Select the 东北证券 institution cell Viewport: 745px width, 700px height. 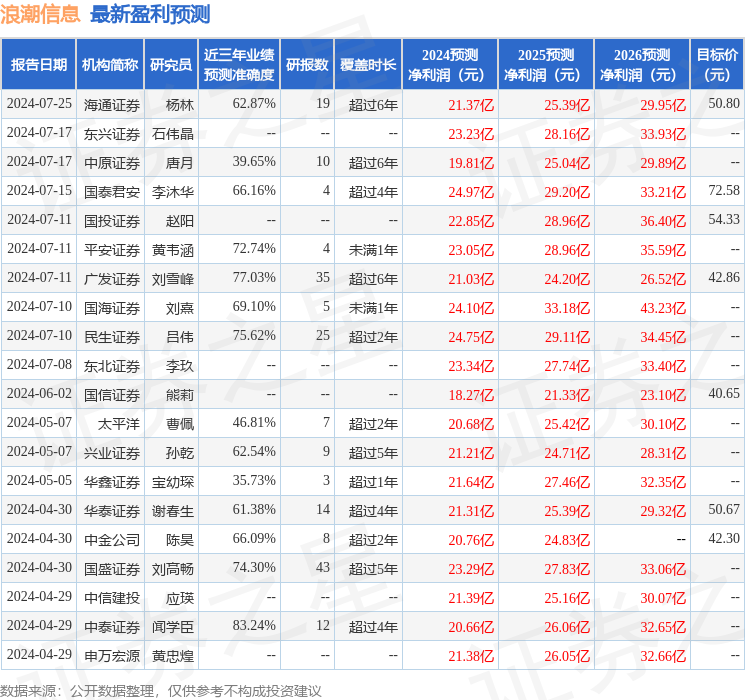(112, 366)
